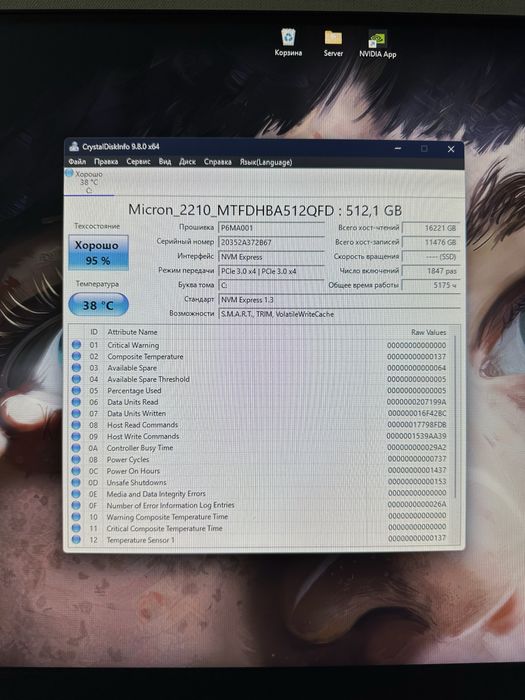The image size is (525, 700).
Task: Click the ID column header
Action: pos(94,332)
